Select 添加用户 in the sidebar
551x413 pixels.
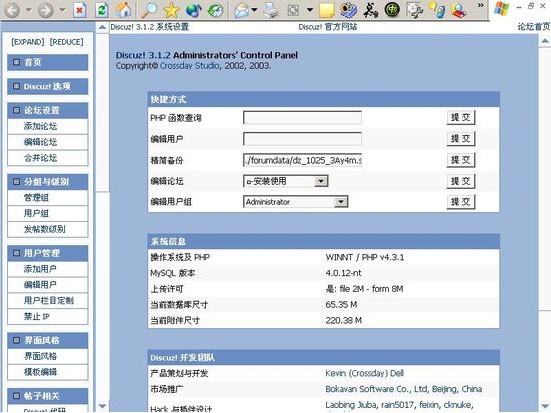[47, 269]
